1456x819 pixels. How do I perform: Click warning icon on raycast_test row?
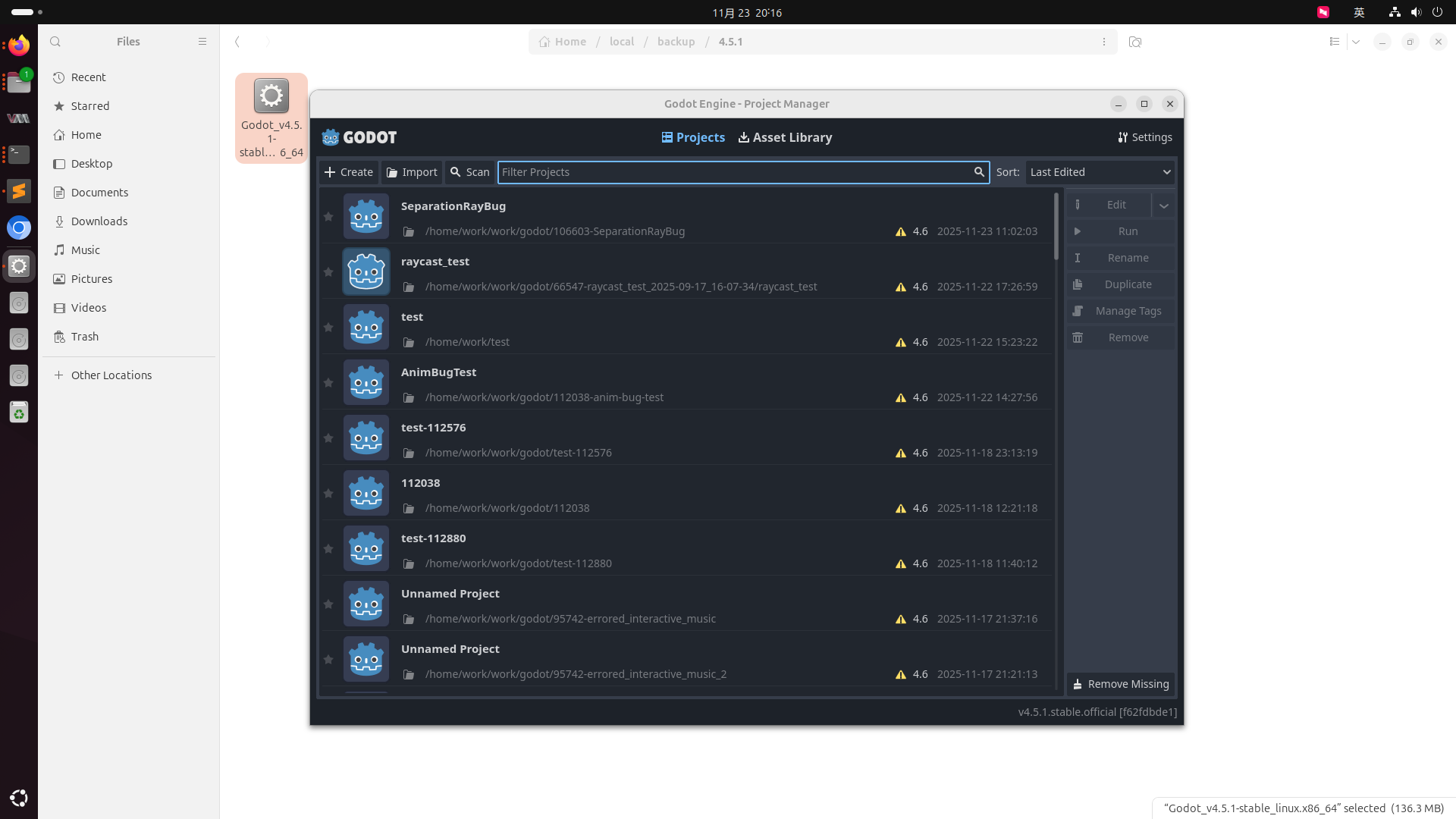point(900,287)
